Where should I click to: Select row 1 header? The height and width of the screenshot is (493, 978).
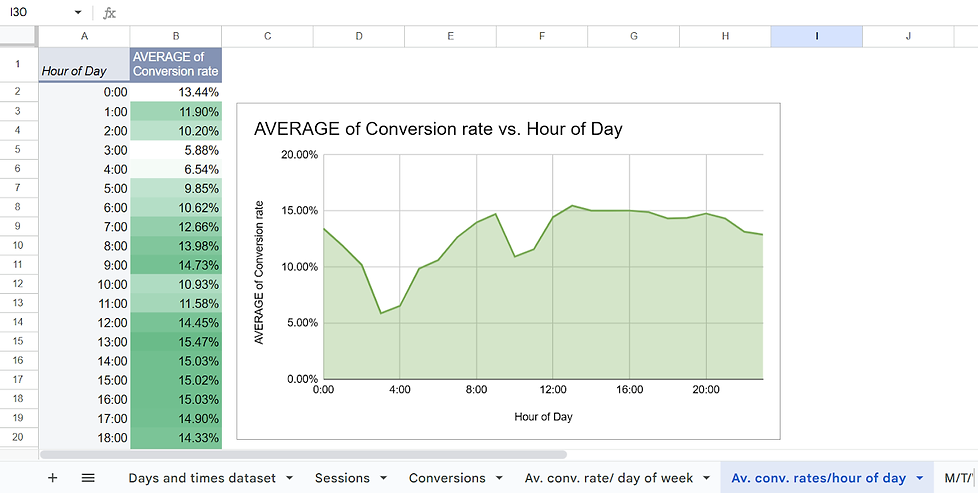pyautogui.click(x=19, y=64)
